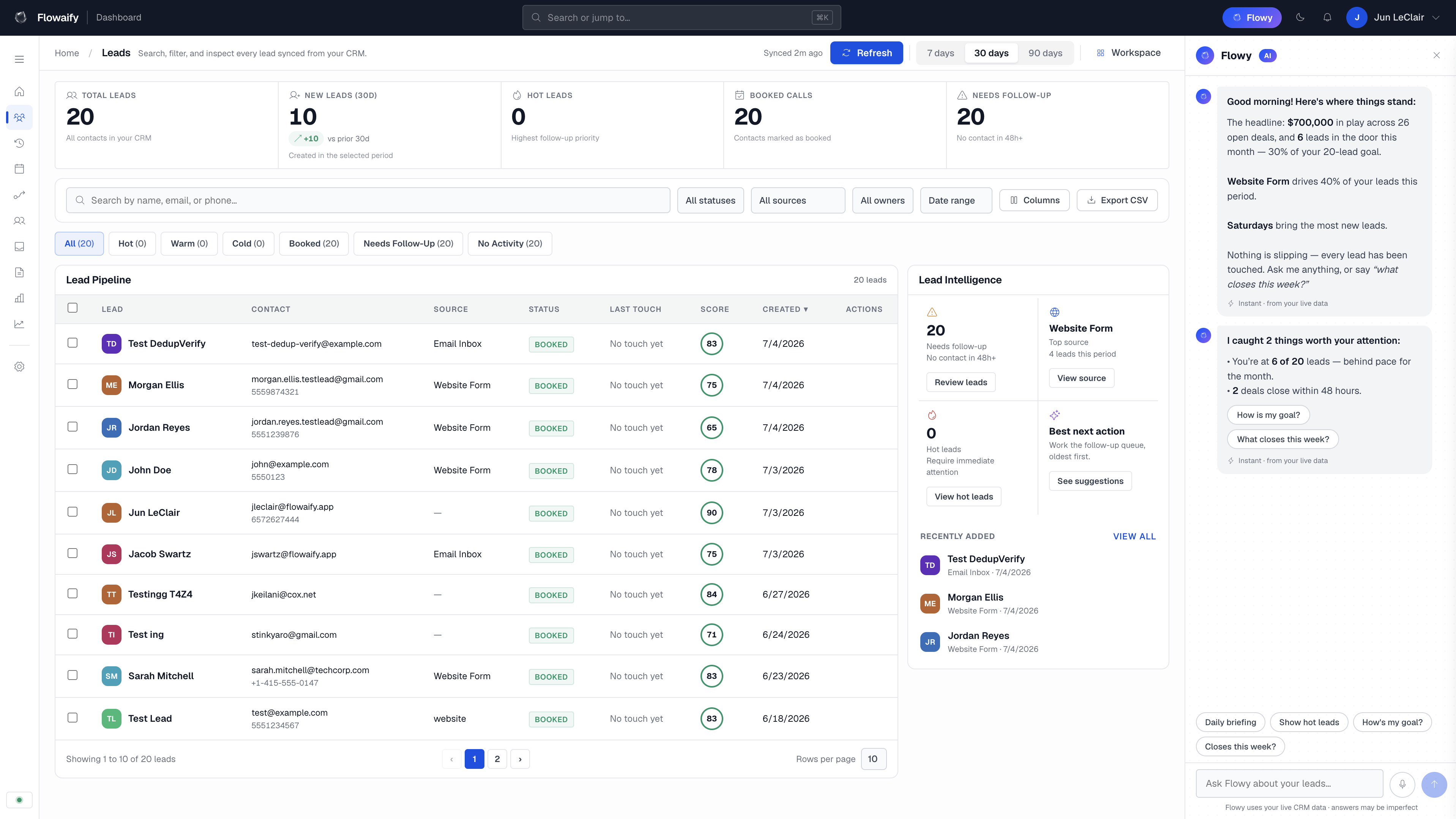This screenshot has width=1456, height=819.
Task: Open the Date range dropdown
Action: coord(956,200)
